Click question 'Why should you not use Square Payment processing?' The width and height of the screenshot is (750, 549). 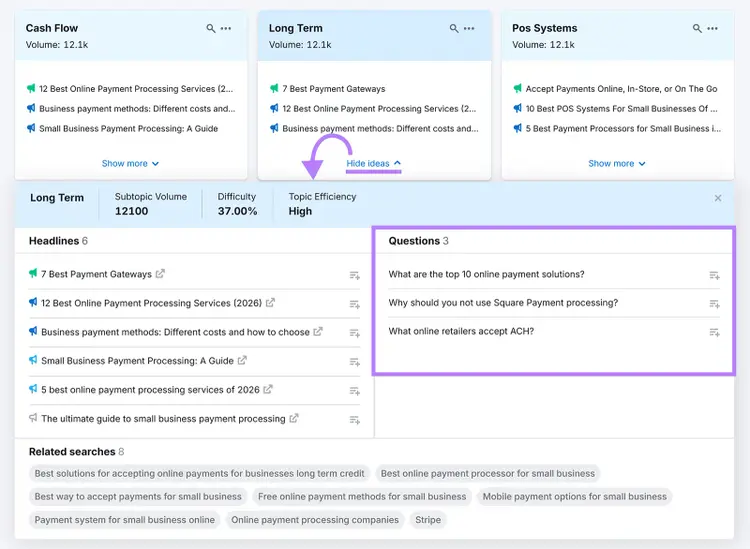[503, 303]
